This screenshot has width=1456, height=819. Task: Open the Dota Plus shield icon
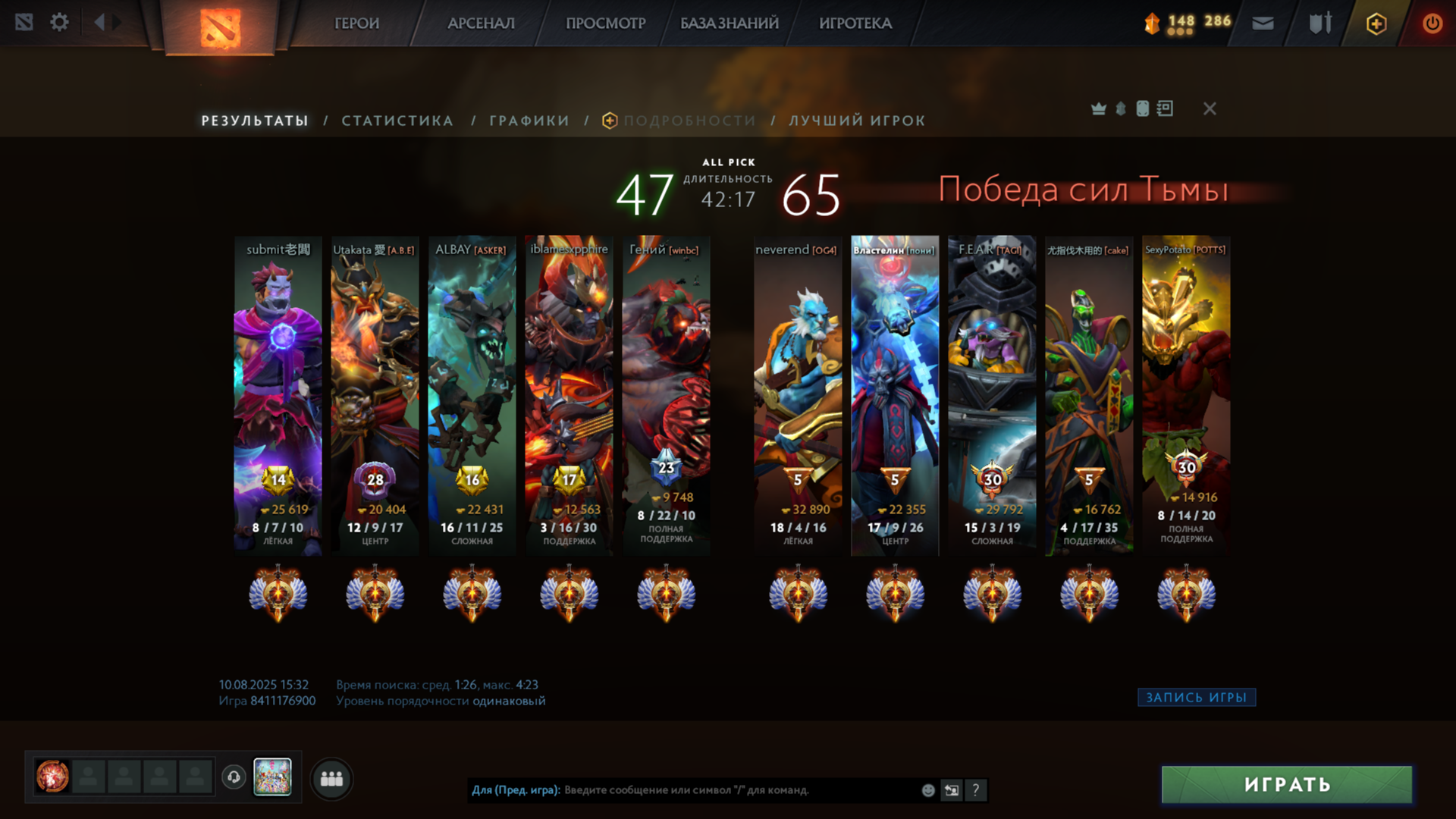(1376, 24)
